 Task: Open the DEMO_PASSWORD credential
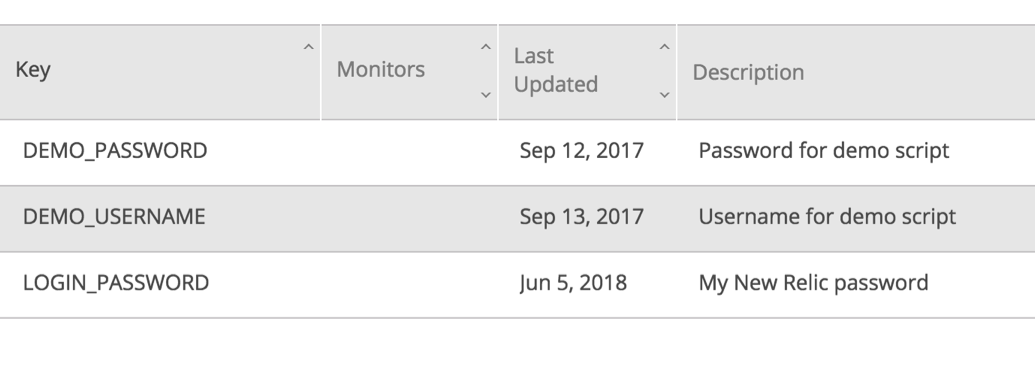click(x=115, y=151)
